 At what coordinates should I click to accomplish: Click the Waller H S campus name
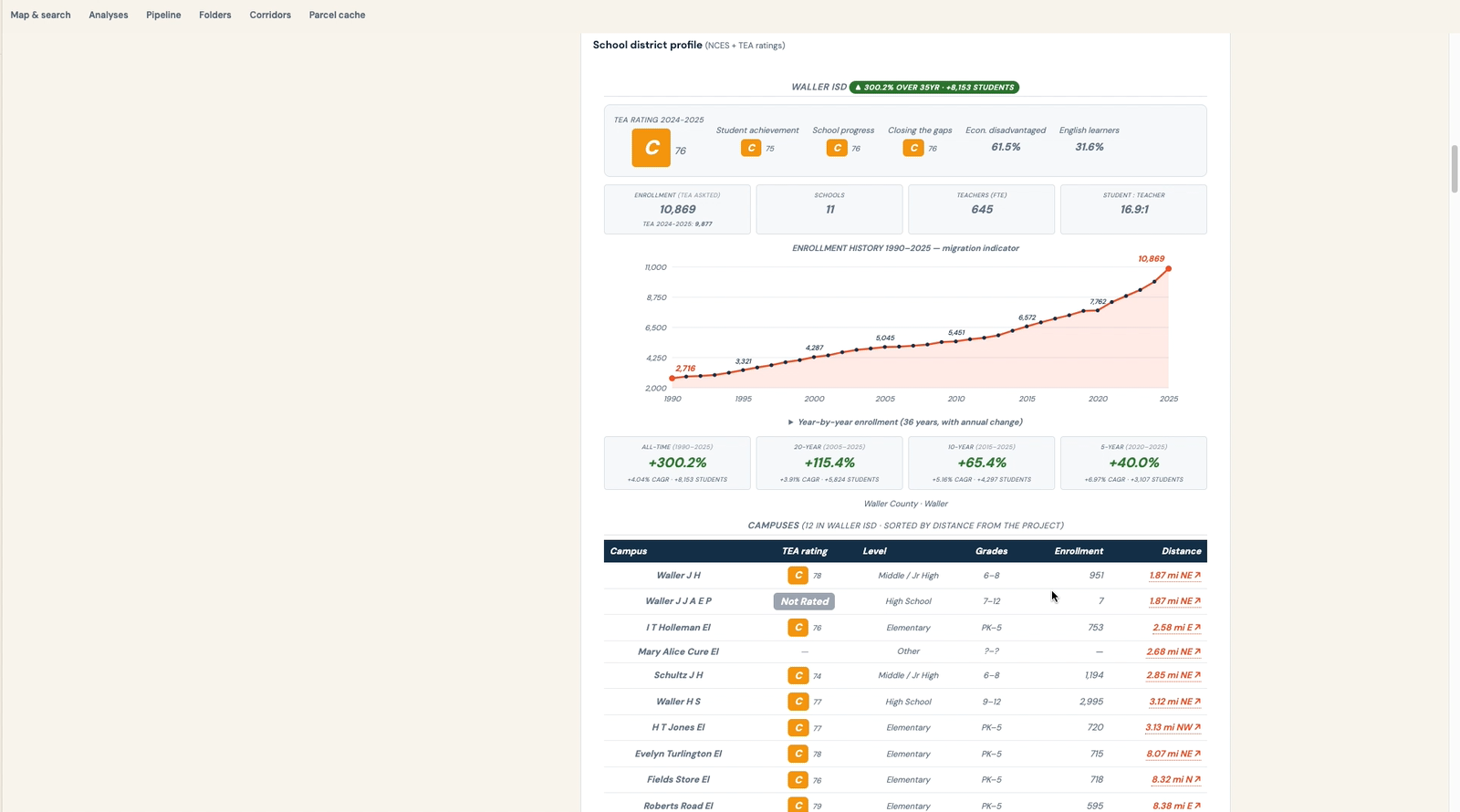(678, 702)
